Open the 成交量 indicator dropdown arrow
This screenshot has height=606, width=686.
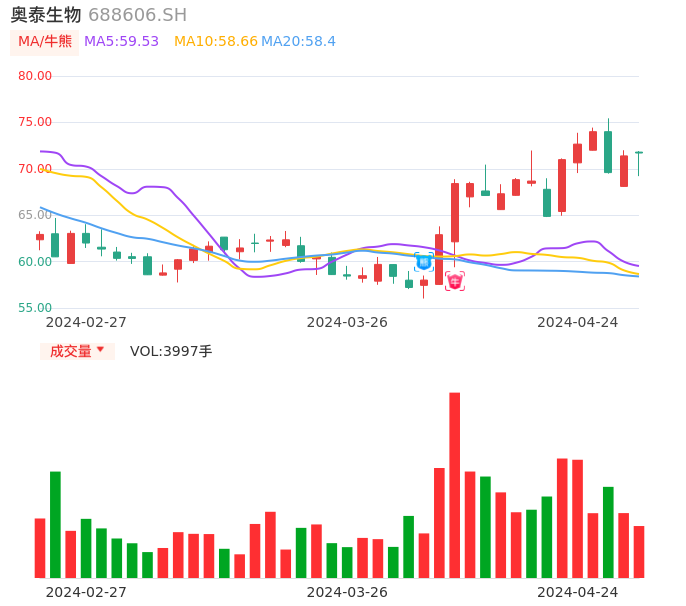coord(100,350)
